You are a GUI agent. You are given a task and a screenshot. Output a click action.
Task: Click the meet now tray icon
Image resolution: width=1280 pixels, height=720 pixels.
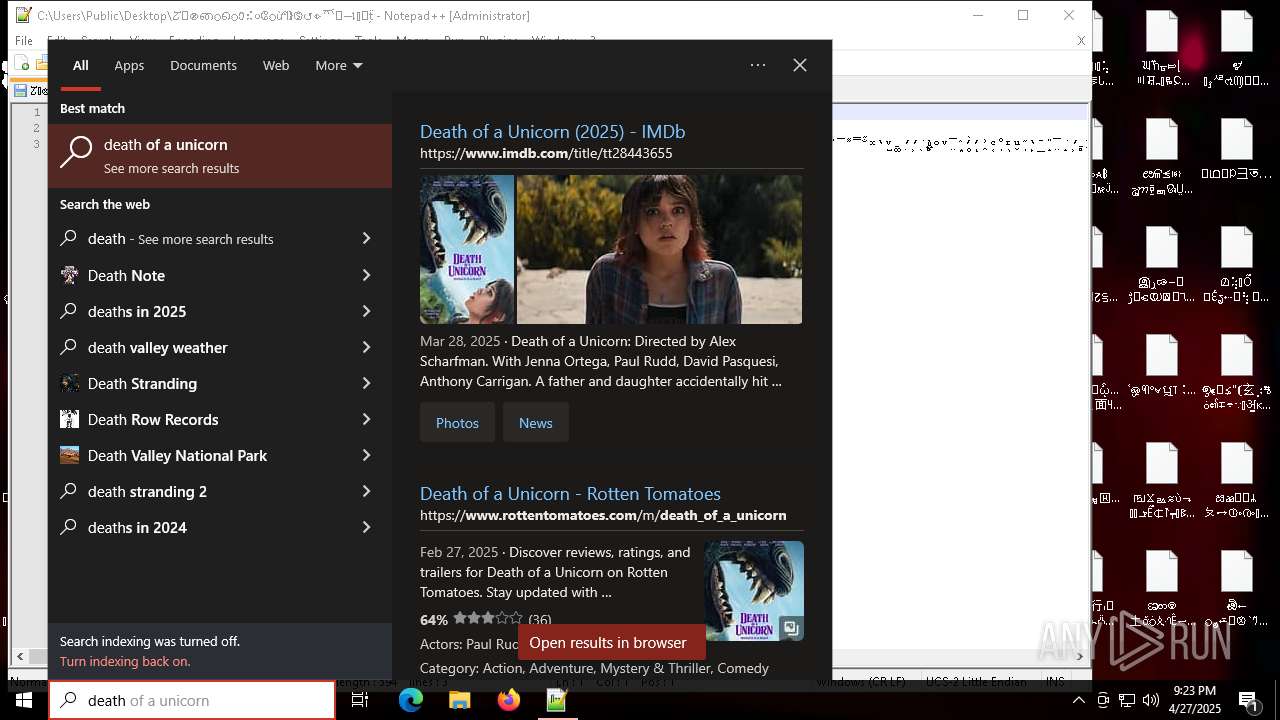tap(1103, 700)
